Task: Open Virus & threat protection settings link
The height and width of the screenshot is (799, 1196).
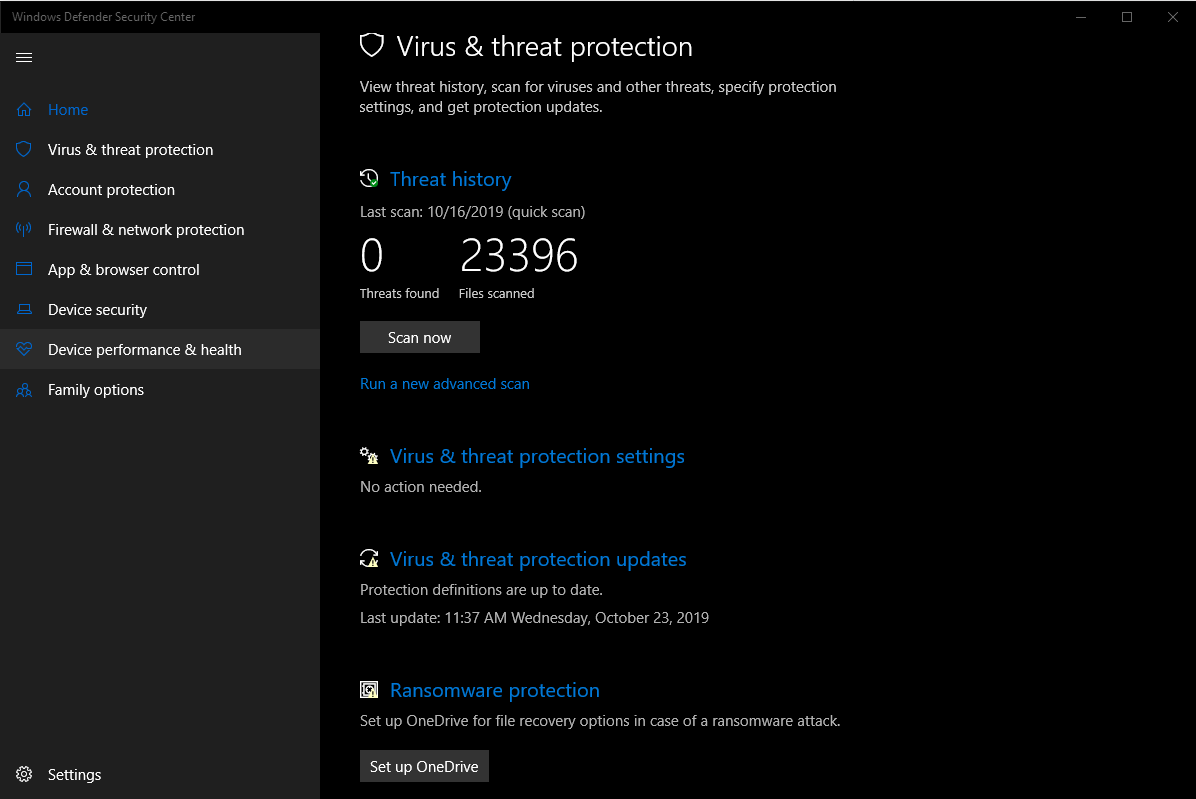Action: [x=537, y=456]
